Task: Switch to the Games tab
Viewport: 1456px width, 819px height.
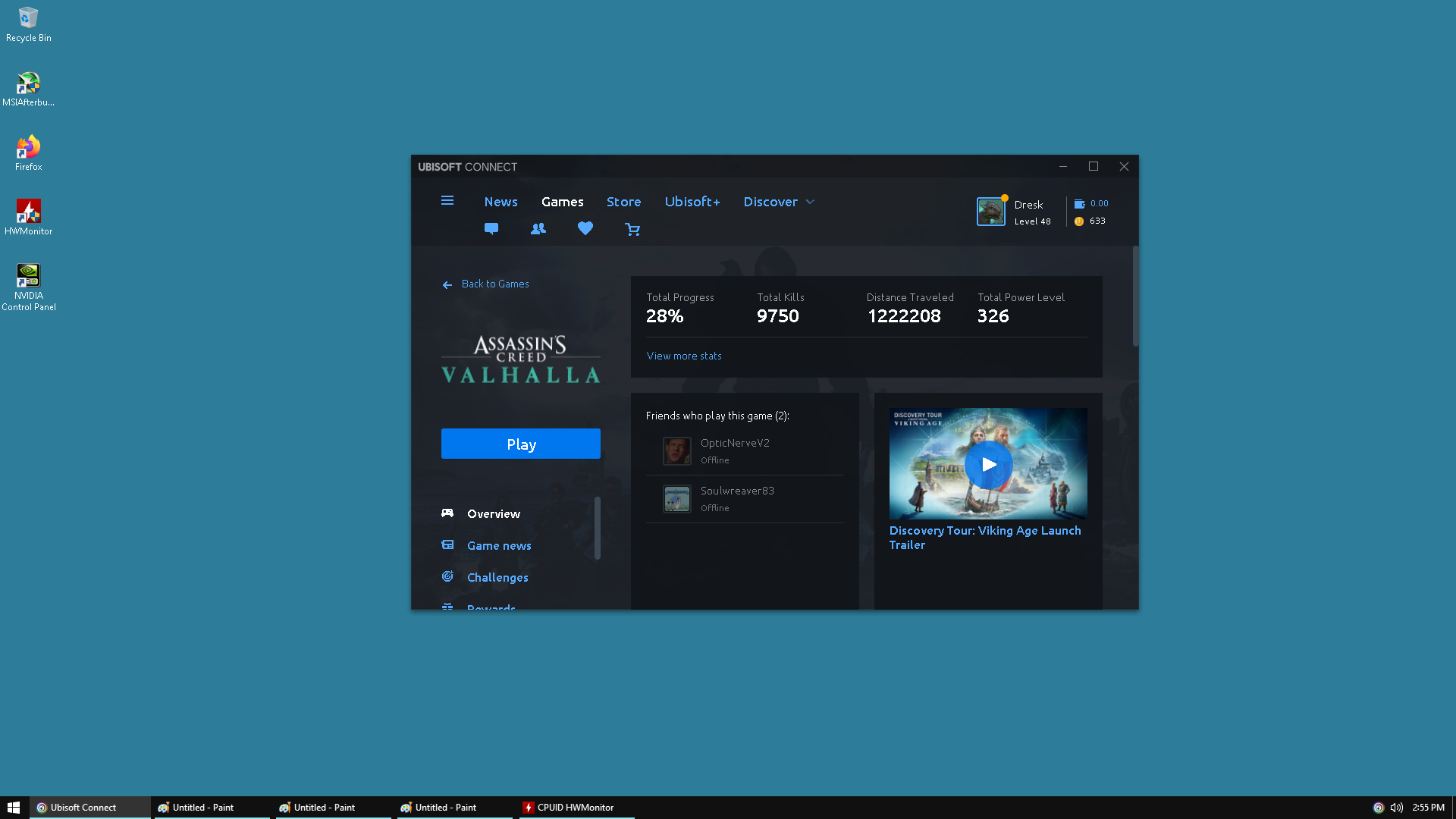Action: (x=563, y=202)
